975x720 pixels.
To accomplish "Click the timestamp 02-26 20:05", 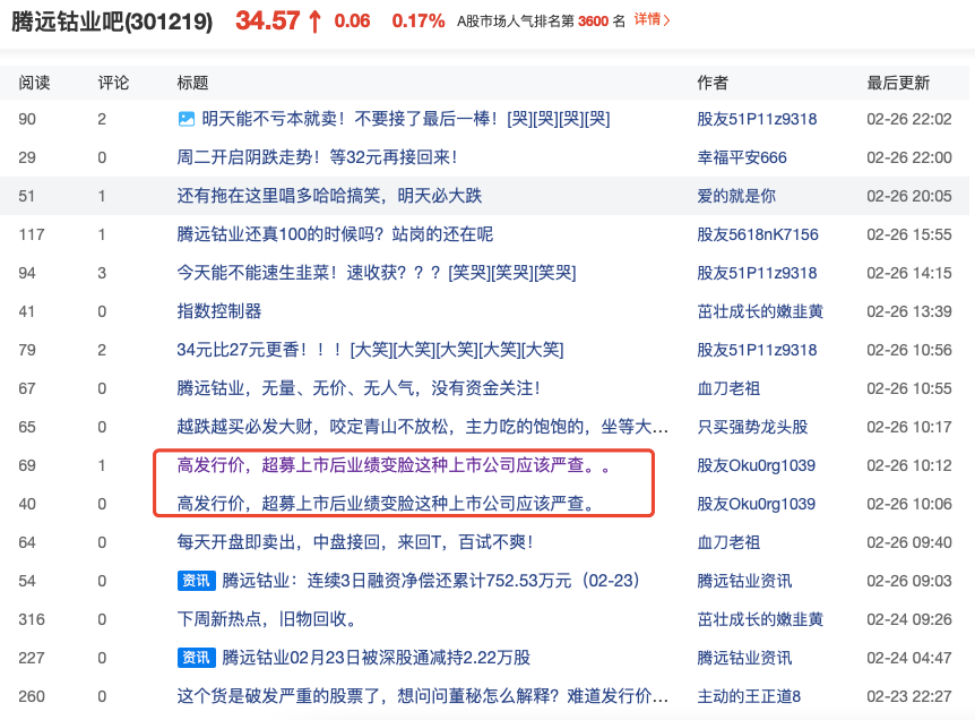I will click(909, 196).
